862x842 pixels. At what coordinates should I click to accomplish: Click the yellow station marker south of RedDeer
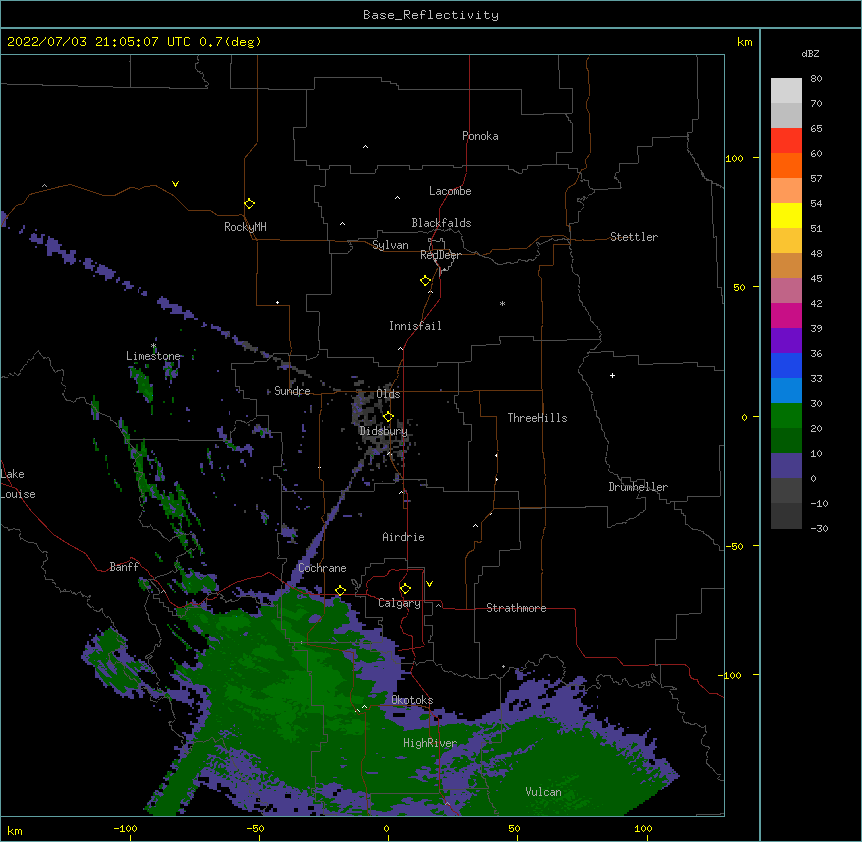pos(426,280)
